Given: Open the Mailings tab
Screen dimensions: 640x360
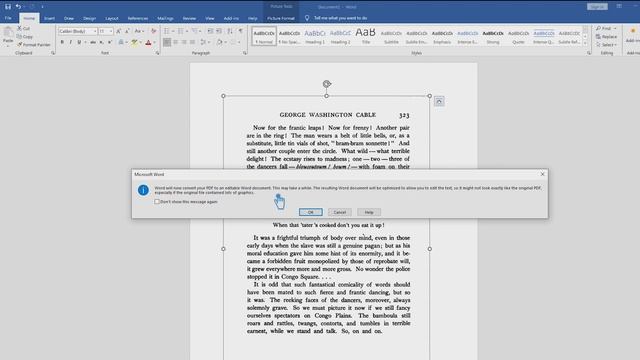Looking at the screenshot, I should click(165, 18).
